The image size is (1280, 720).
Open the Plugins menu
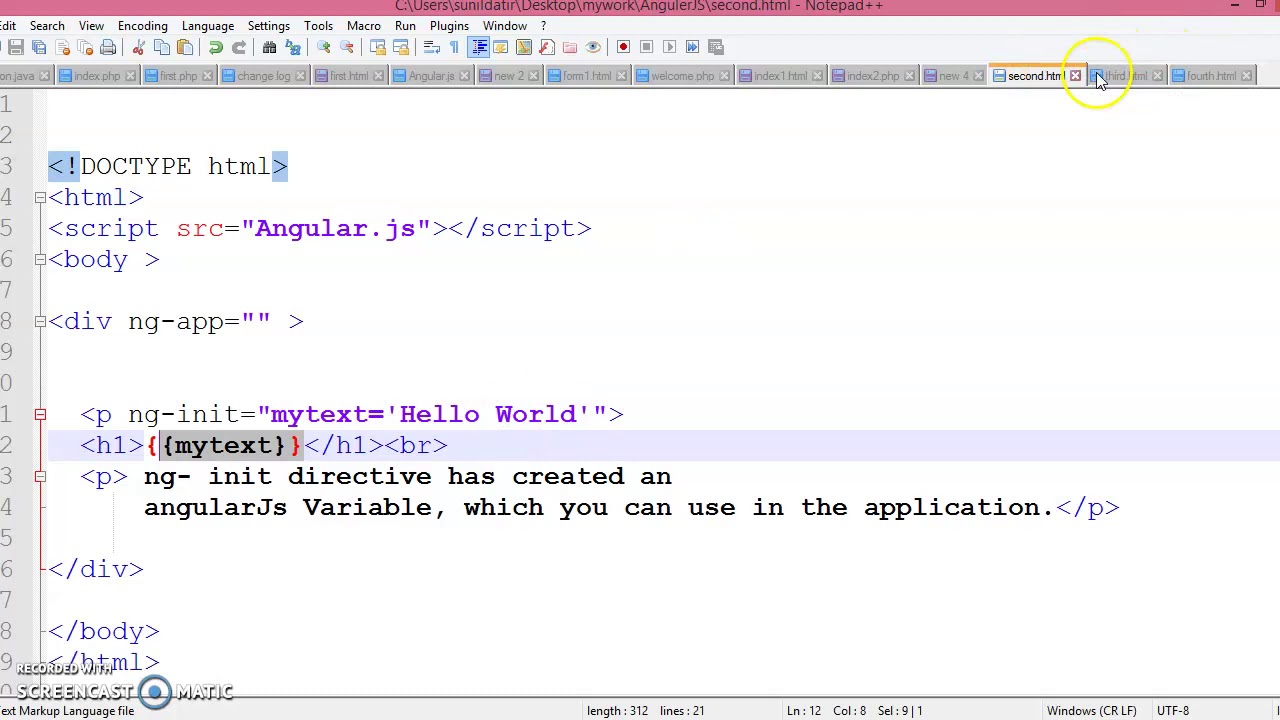449,26
